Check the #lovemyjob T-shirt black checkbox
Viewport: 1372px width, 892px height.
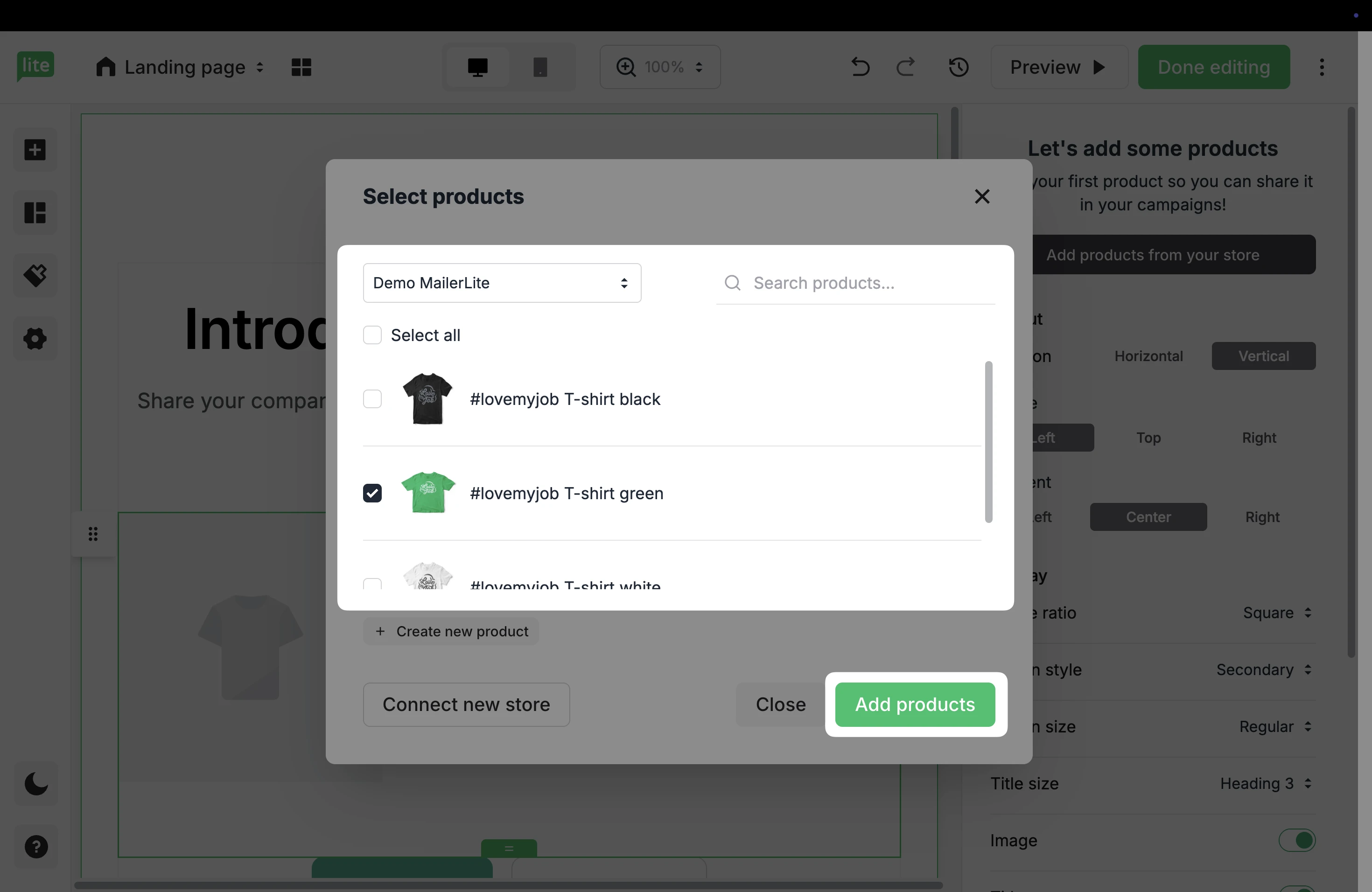pyautogui.click(x=372, y=399)
